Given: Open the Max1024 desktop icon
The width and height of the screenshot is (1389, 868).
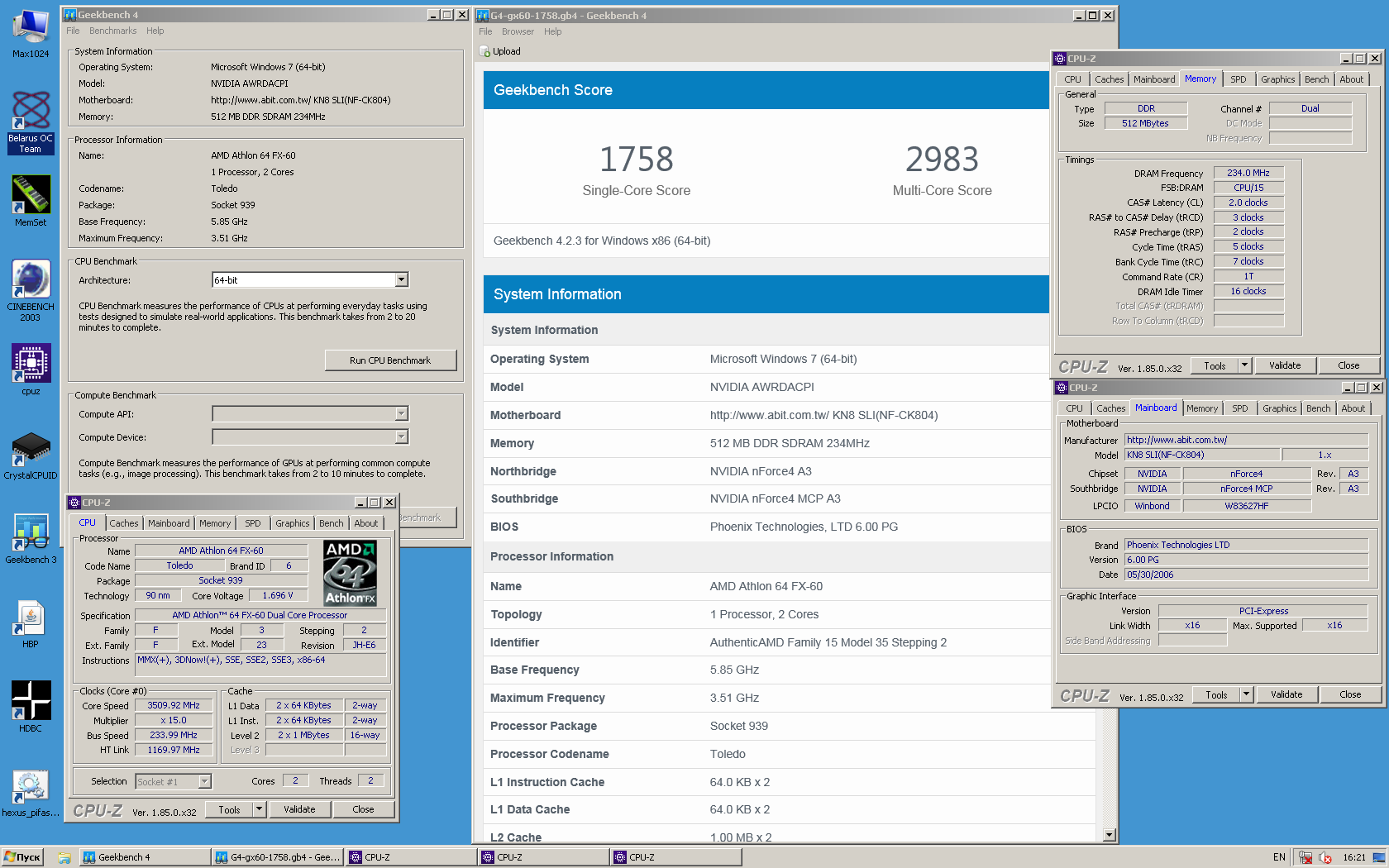Looking at the screenshot, I should pos(31,33).
